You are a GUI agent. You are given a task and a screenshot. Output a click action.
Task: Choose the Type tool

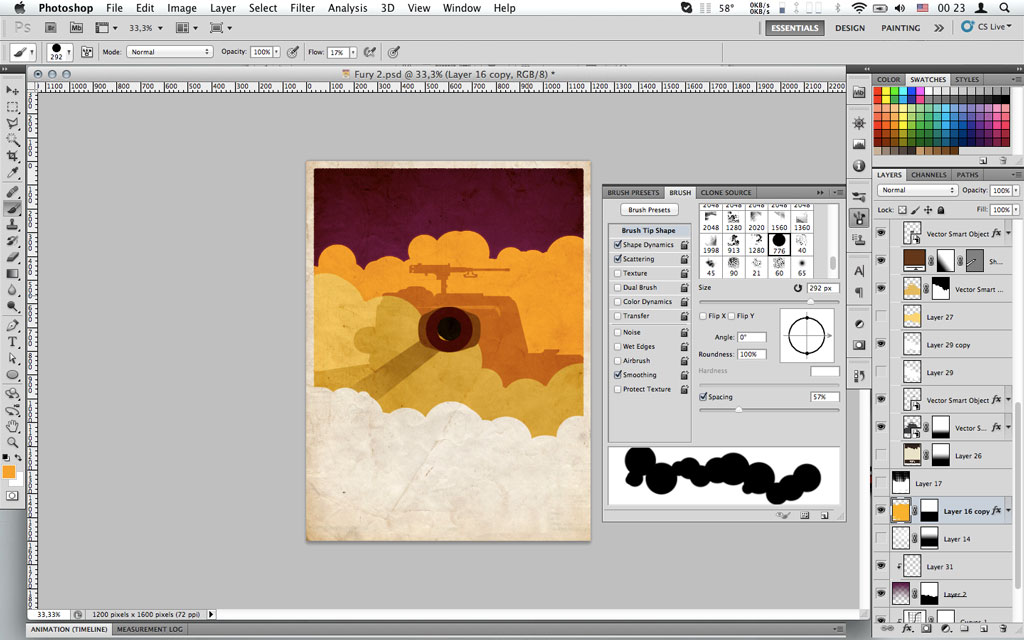click(x=13, y=341)
